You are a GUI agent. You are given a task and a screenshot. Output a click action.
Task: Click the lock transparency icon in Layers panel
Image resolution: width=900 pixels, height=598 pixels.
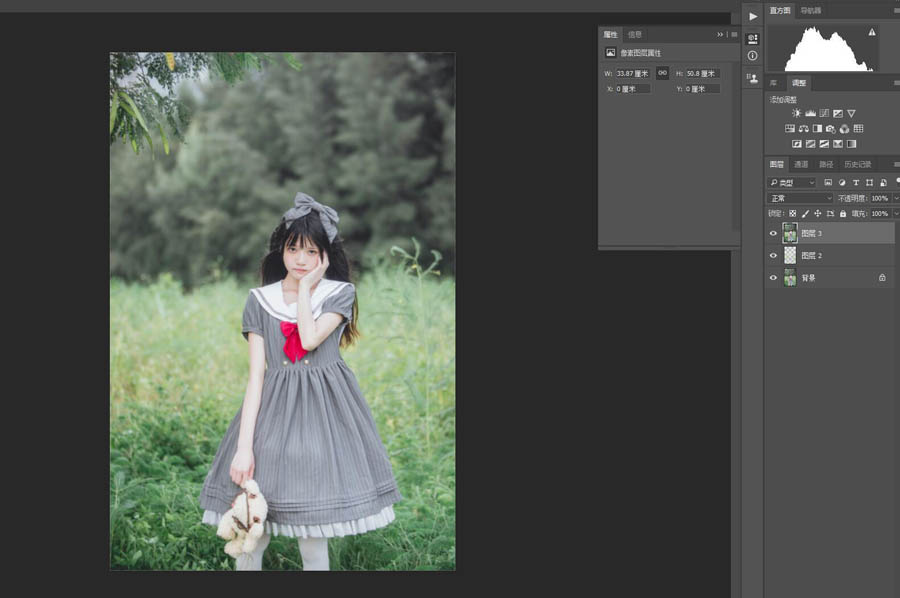(793, 212)
